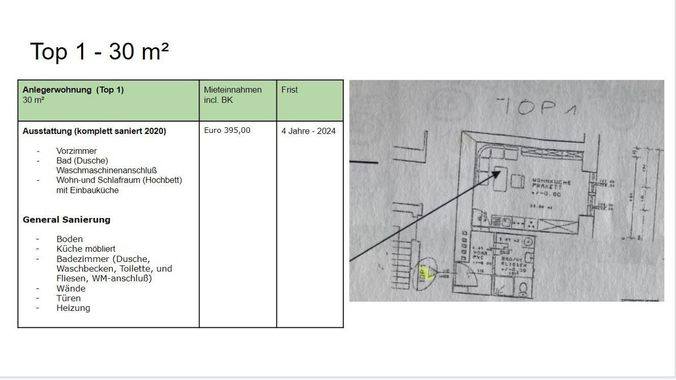676x380 pixels.
Task: Select the 'Boden' list entry
Action: coord(69,239)
